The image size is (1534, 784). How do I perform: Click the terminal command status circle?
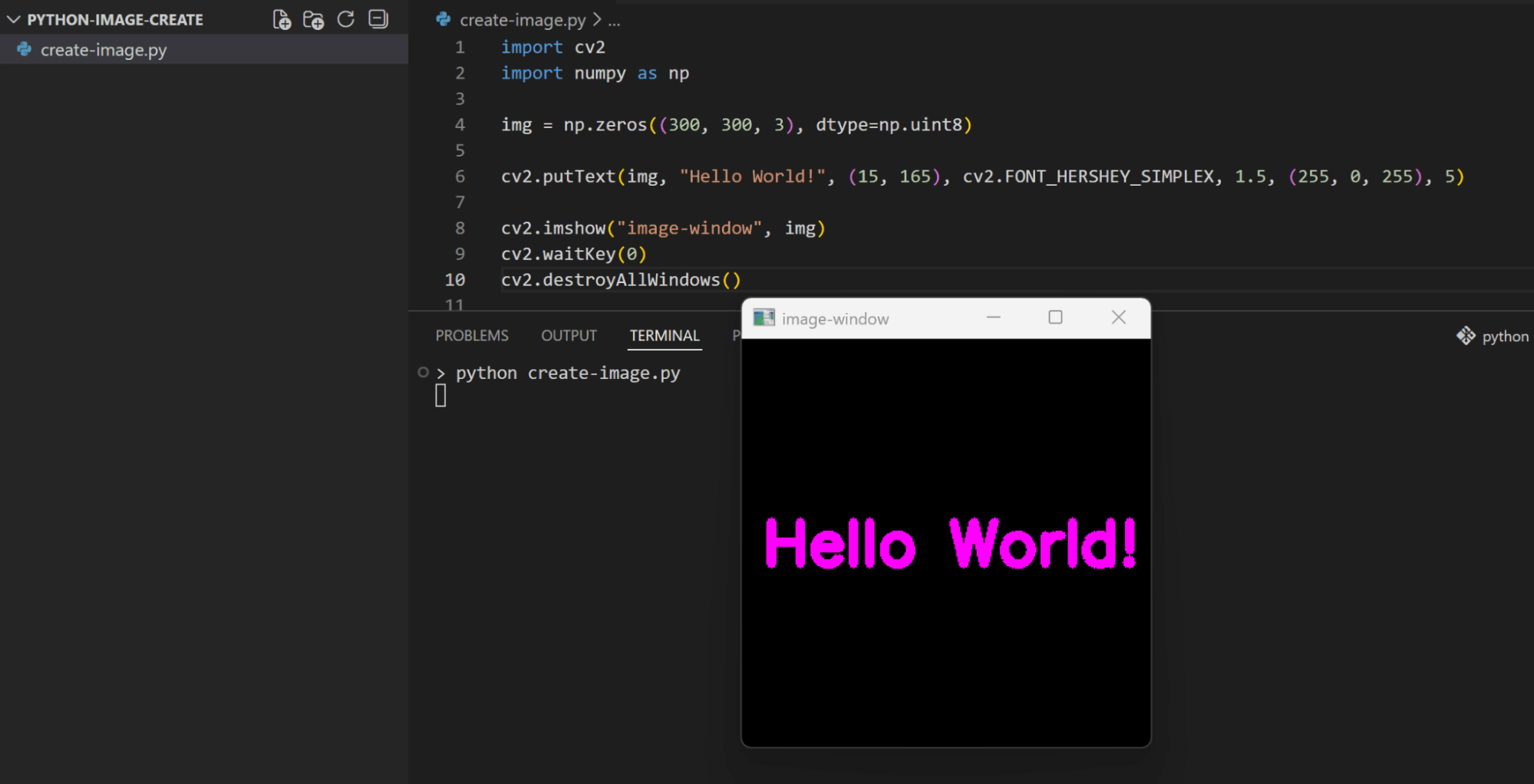click(423, 373)
